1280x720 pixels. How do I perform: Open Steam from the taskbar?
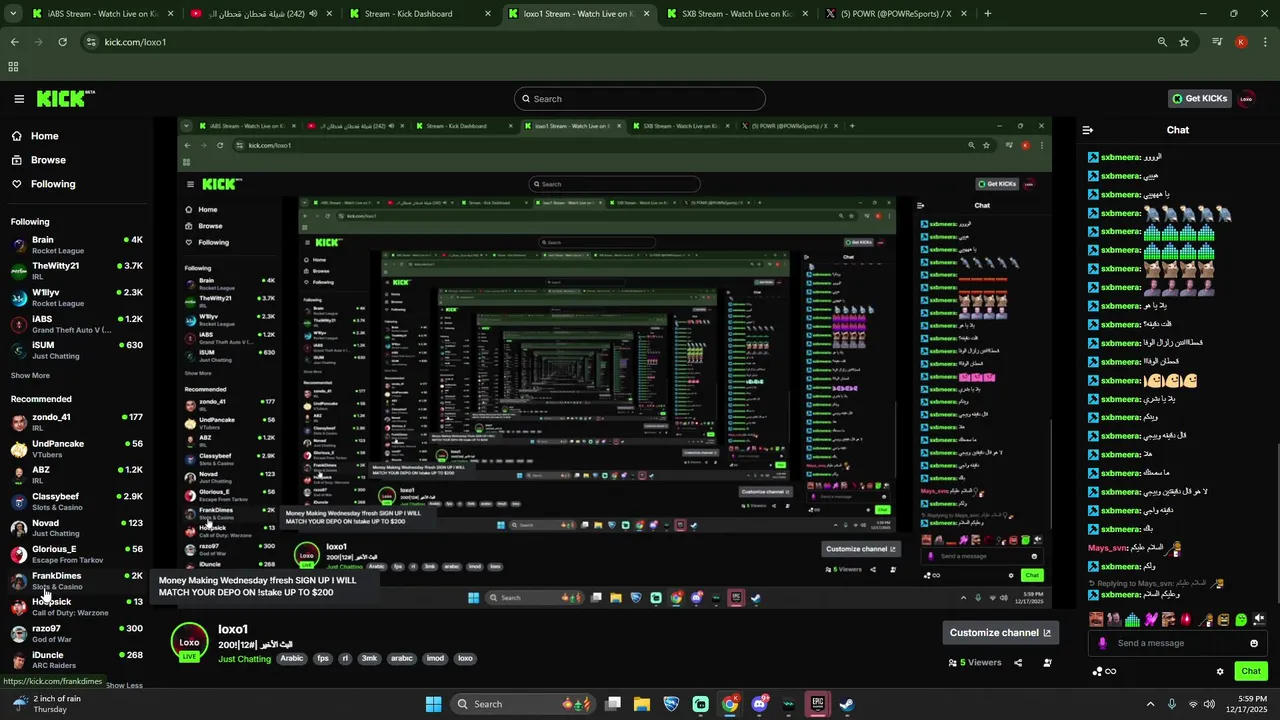tap(846, 704)
